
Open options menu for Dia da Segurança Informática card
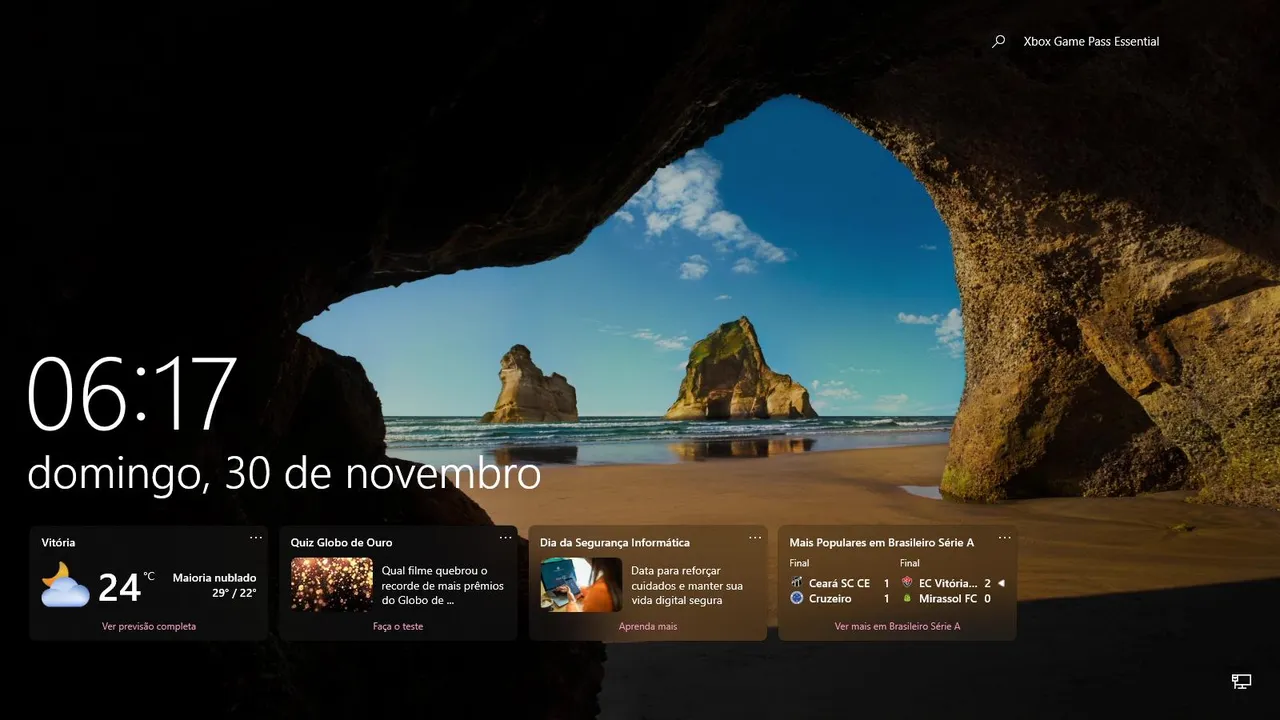(x=755, y=538)
